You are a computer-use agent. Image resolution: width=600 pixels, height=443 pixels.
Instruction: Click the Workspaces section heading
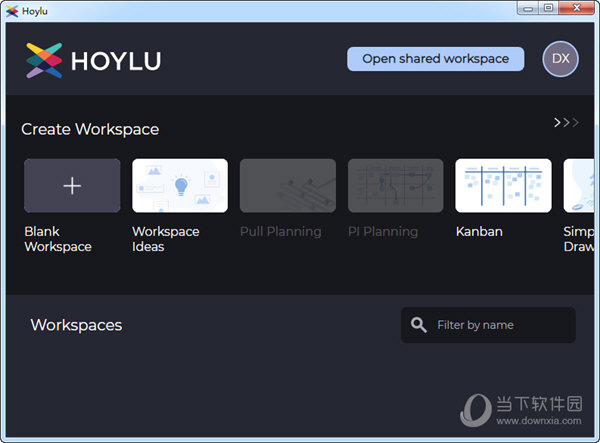76,325
